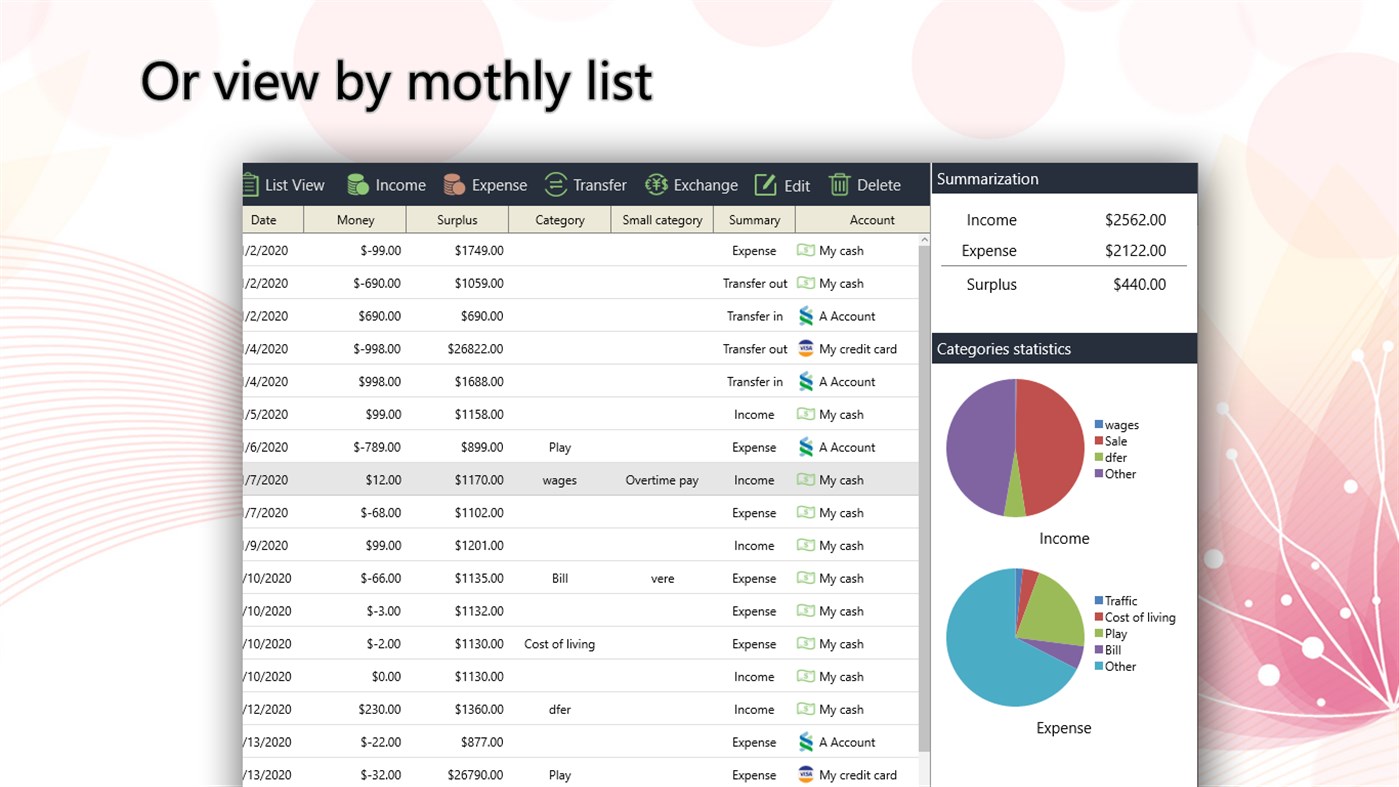
Task: Sort by the Money column header
Action: pos(355,219)
